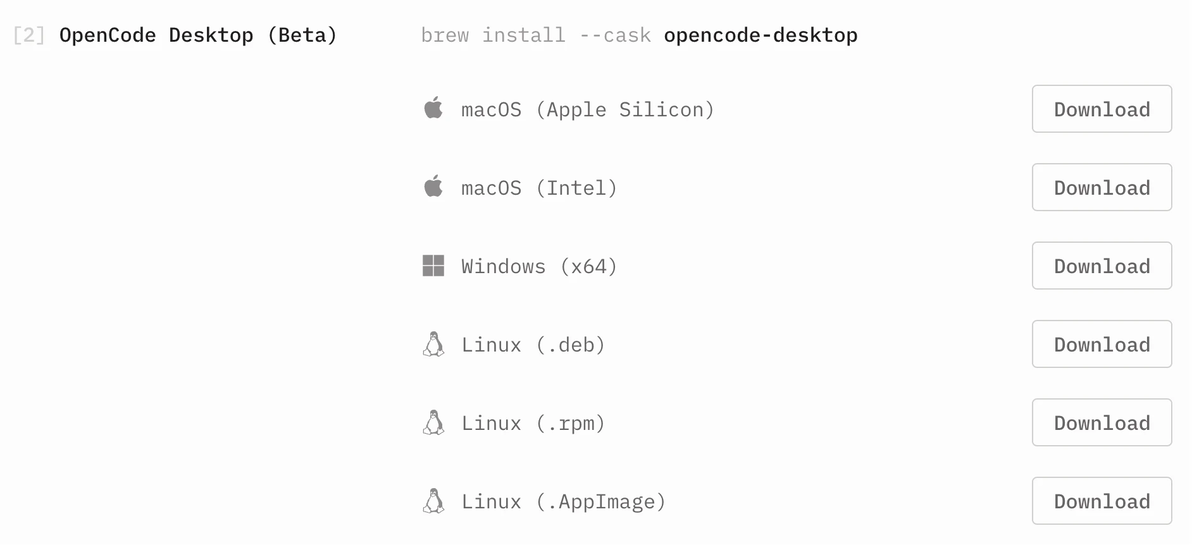This screenshot has height=545, width=1192.
Task: Click the Apple logo beside macOS (Intel)
Action: click(433, 187)
